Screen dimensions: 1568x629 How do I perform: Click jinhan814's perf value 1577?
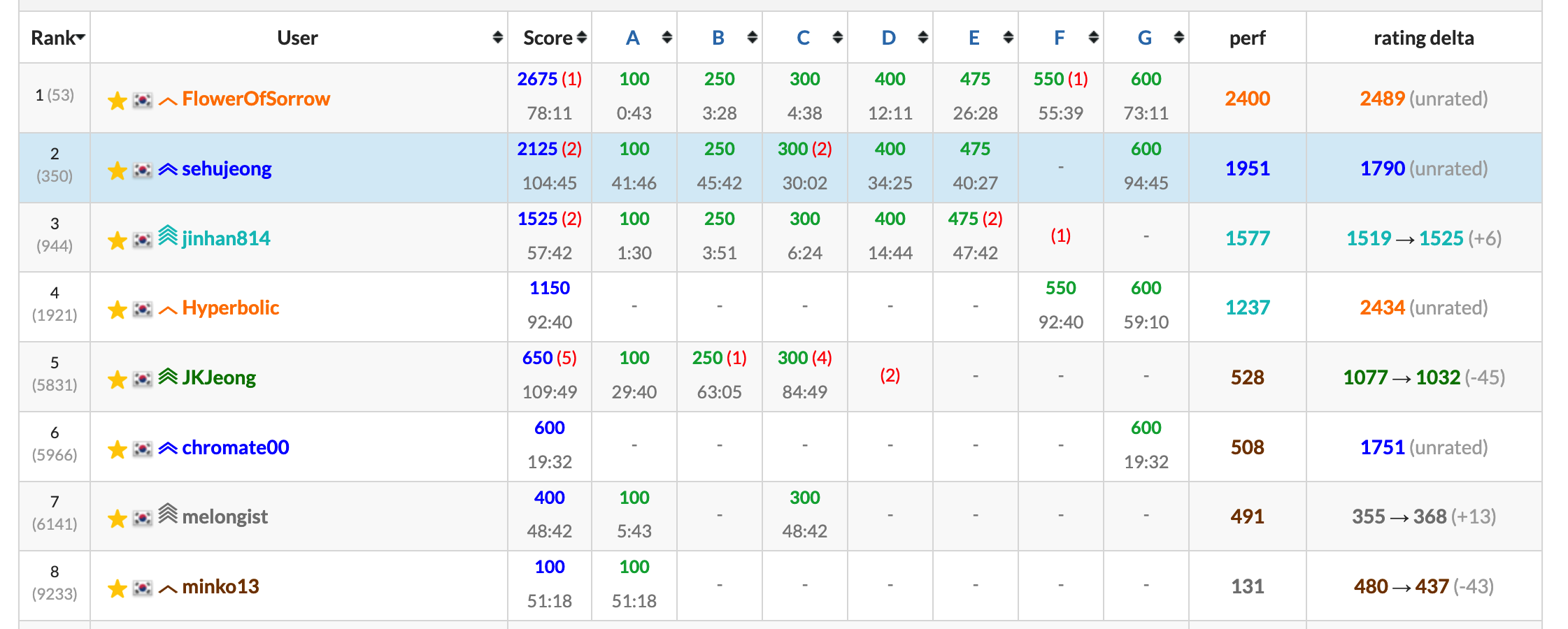tap(1247, 238)
